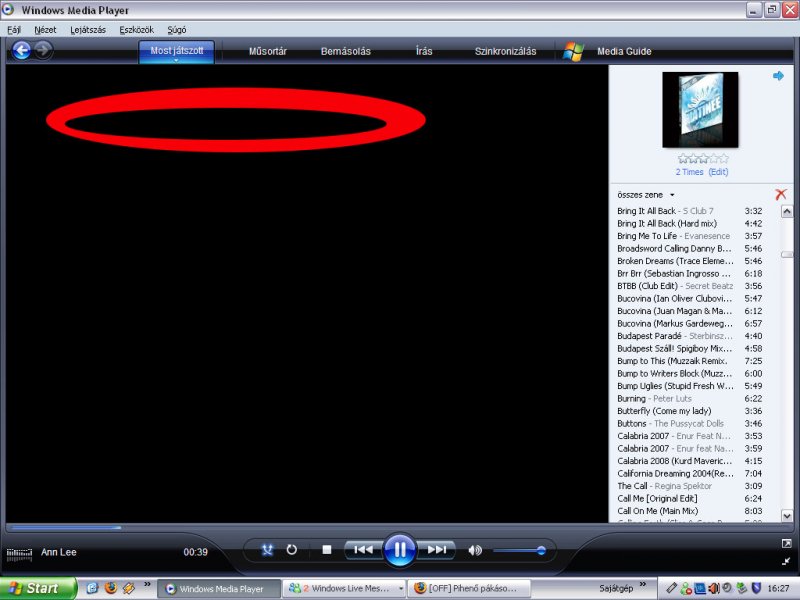
Task: Switch to the Bemásolás tab
Action: click(x=345, y=51)
